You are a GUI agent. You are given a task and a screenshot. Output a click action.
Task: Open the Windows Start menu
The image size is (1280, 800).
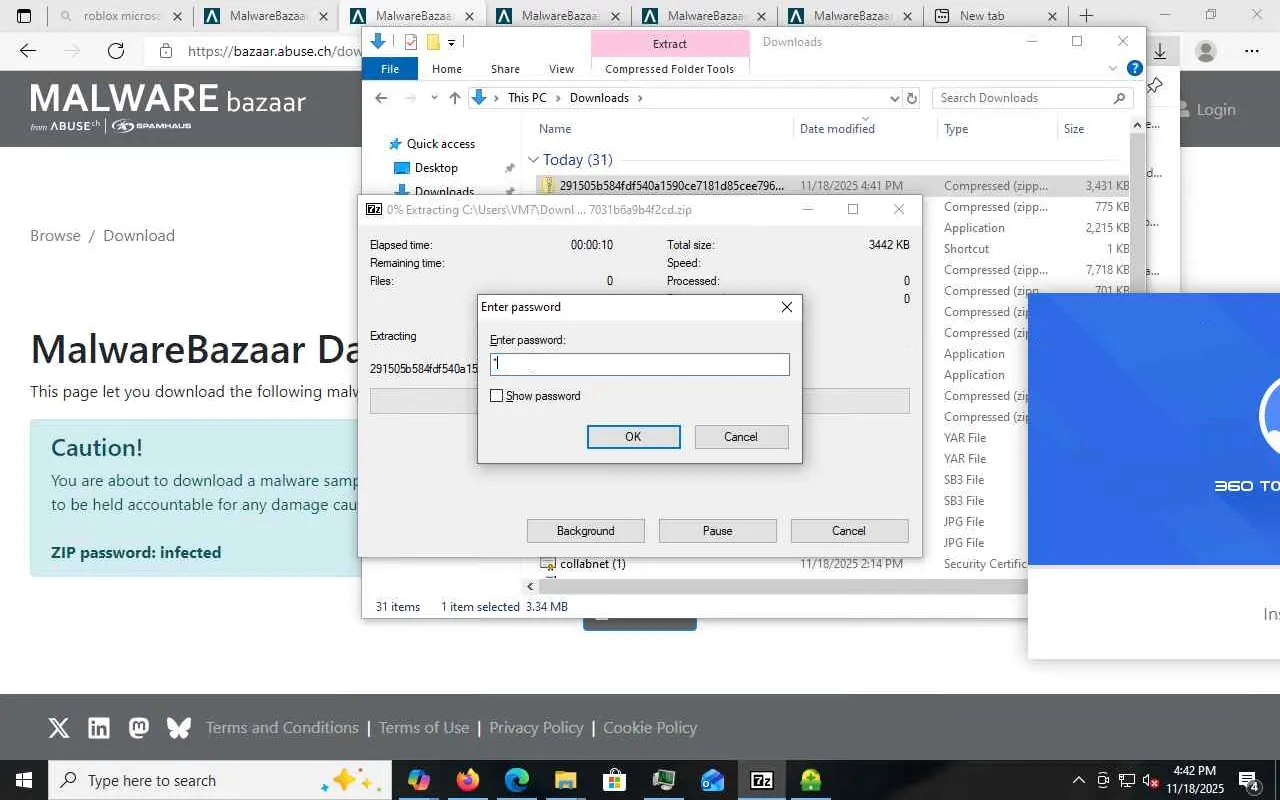click(24, 780)
